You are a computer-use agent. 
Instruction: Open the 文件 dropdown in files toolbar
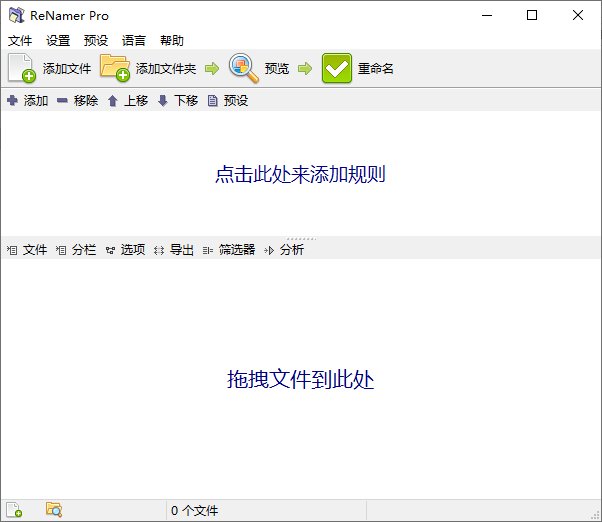click(35, 250)
